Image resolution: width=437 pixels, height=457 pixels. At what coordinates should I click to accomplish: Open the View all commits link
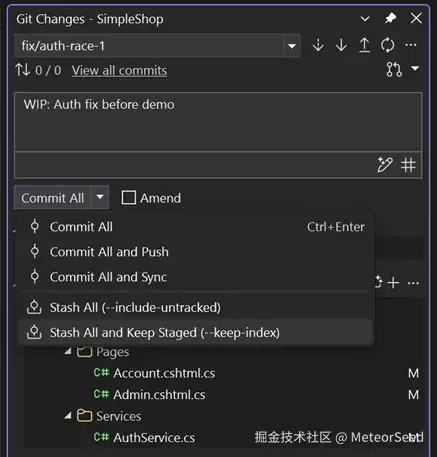[119, 71]
